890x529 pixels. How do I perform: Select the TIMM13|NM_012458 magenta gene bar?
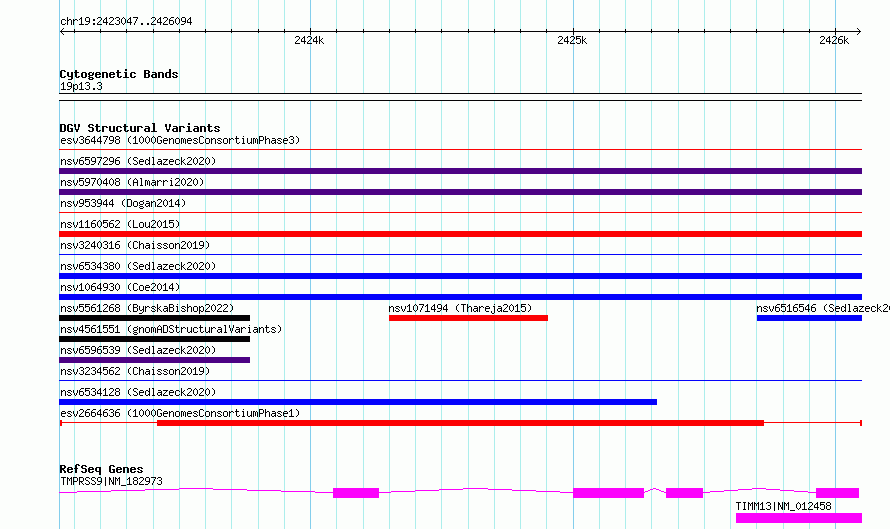(x=799, y=518)
